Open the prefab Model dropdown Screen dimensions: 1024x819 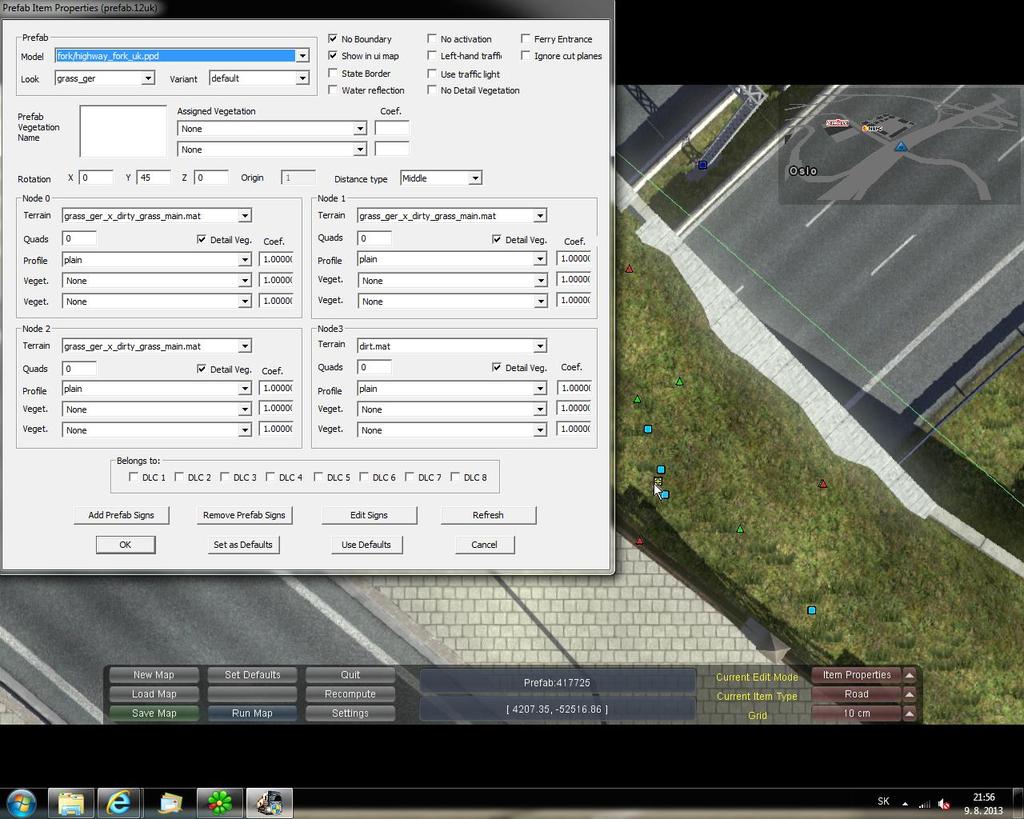tap(302, 56)
